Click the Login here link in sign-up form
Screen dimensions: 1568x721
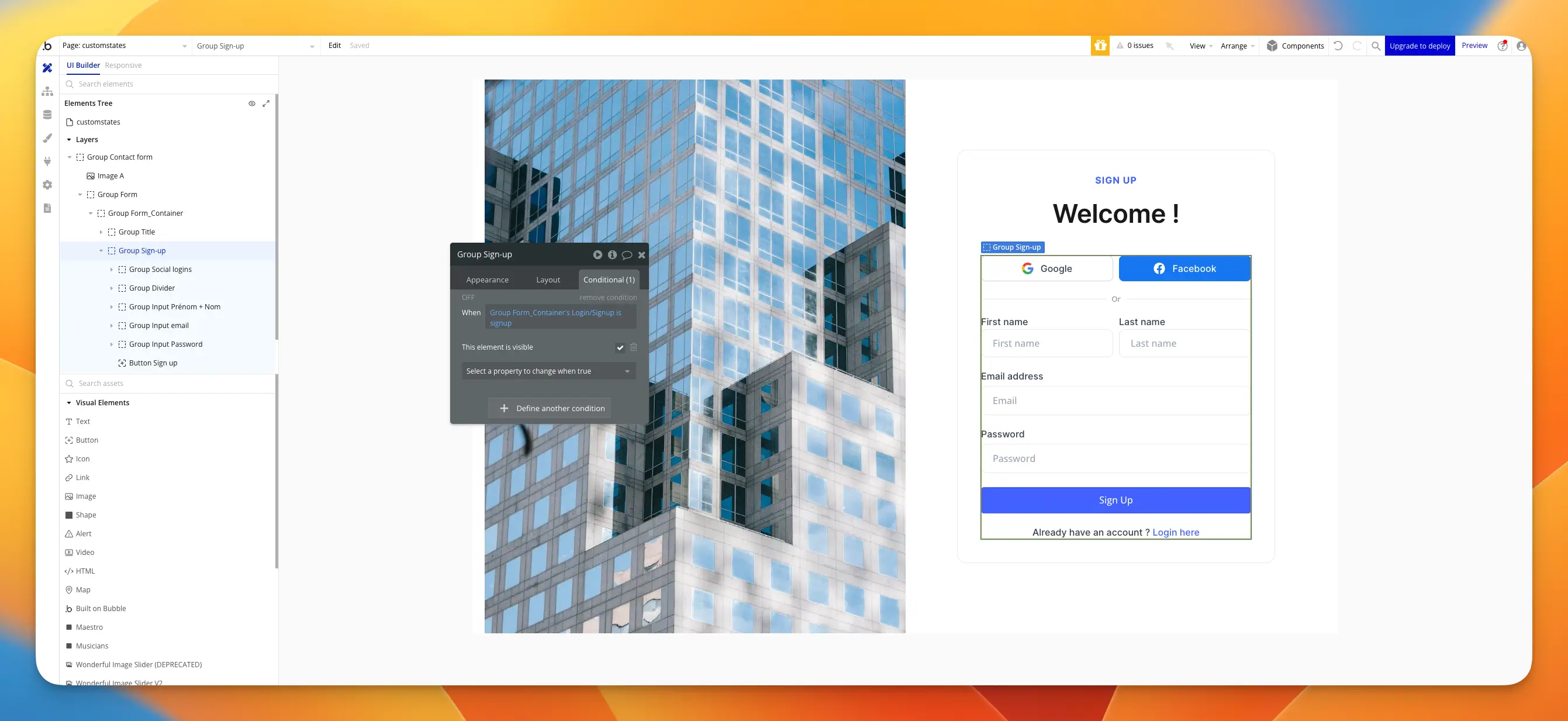tap(1176, 532)
